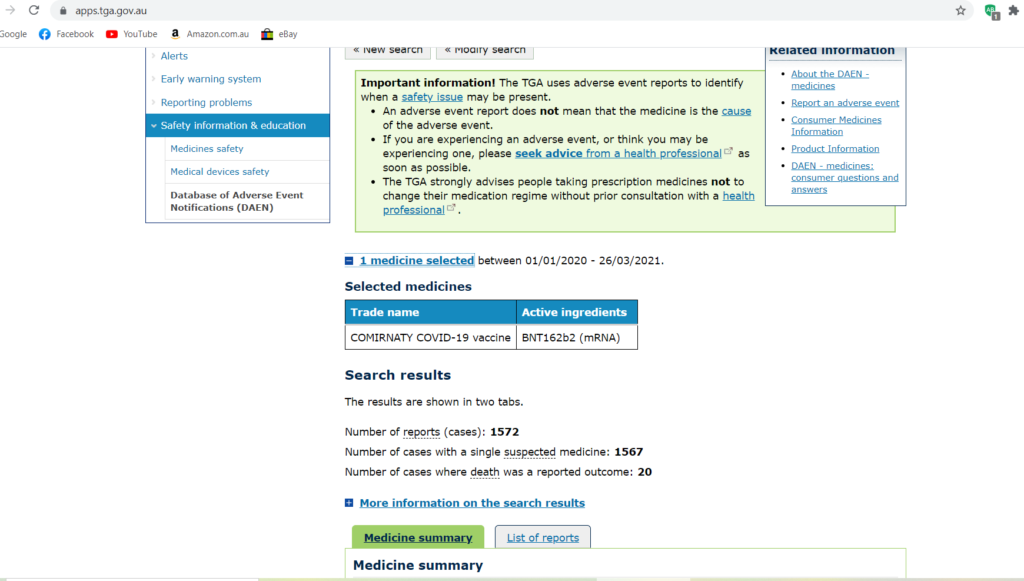Open the Amazon.com.au bookmark
The image size is (1024, 581).
[x=210, y=34]
